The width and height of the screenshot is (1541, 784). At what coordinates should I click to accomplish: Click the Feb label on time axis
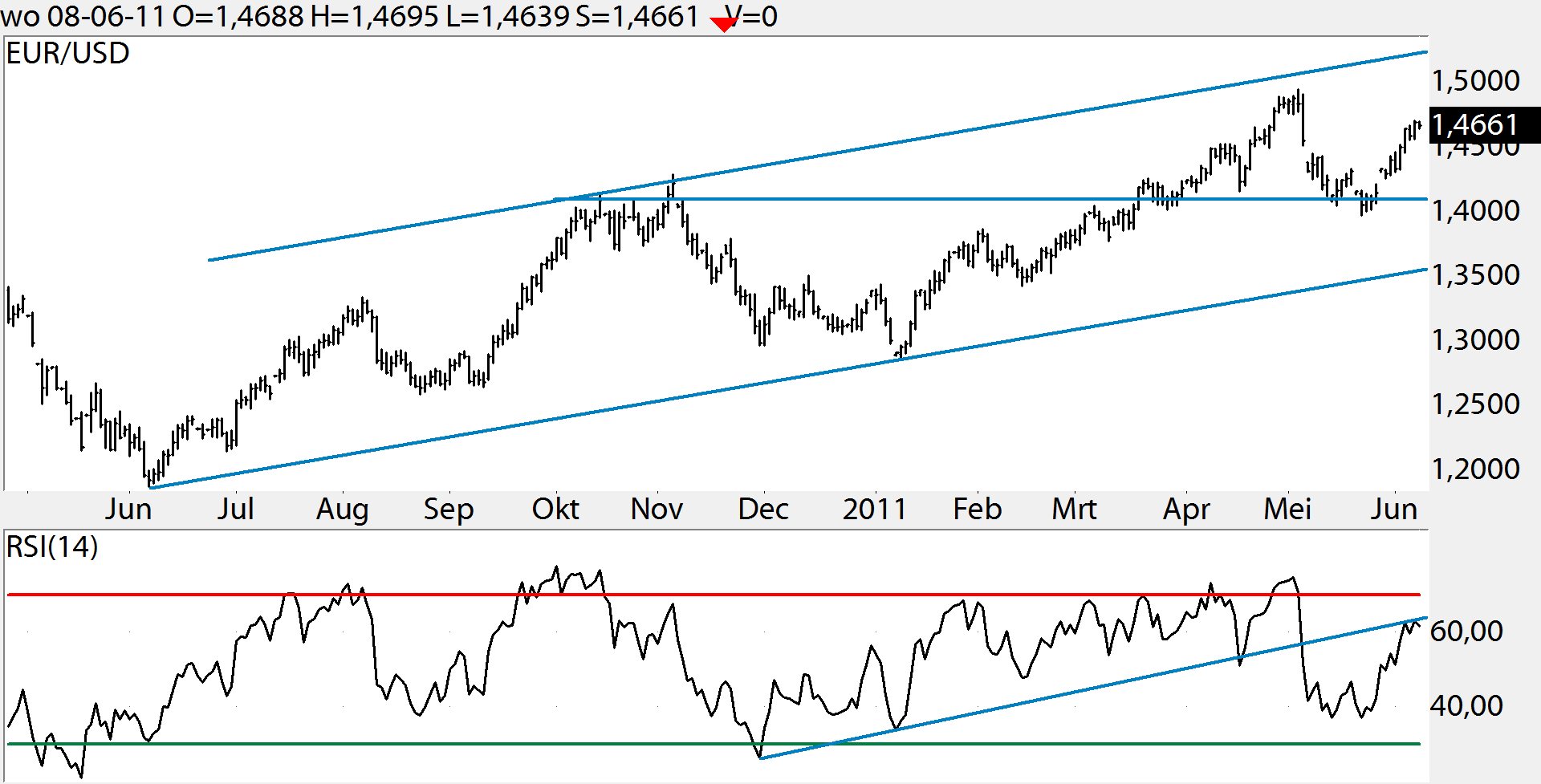pyautogui.click(x=977, y=510)
